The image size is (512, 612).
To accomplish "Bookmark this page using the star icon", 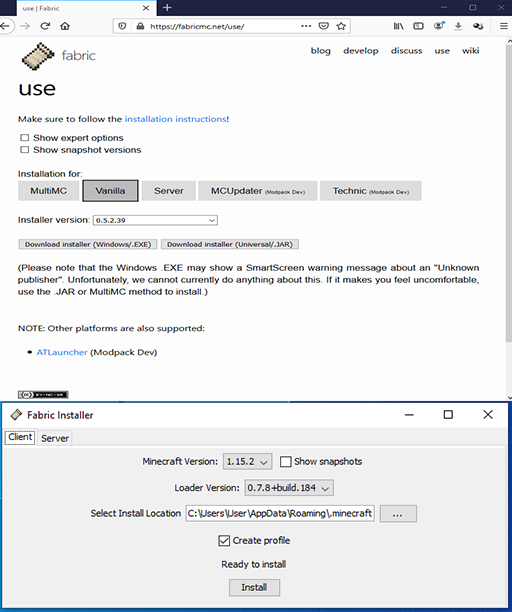I will [x=341, y=26].
